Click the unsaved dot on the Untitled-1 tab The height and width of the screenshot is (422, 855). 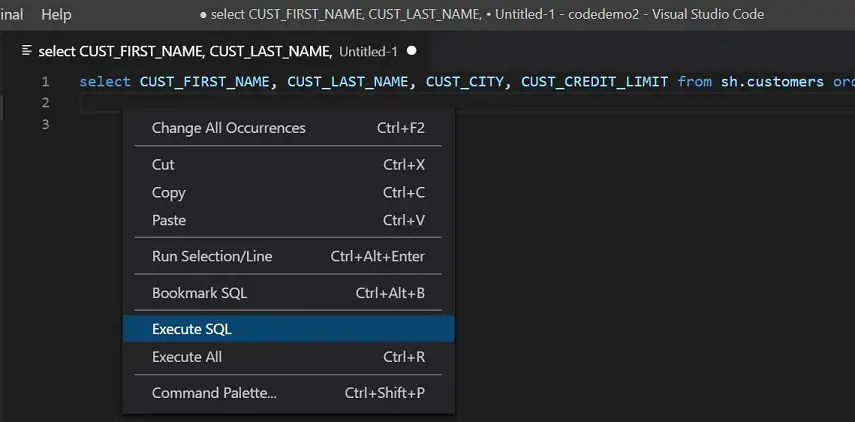point(412,51)
